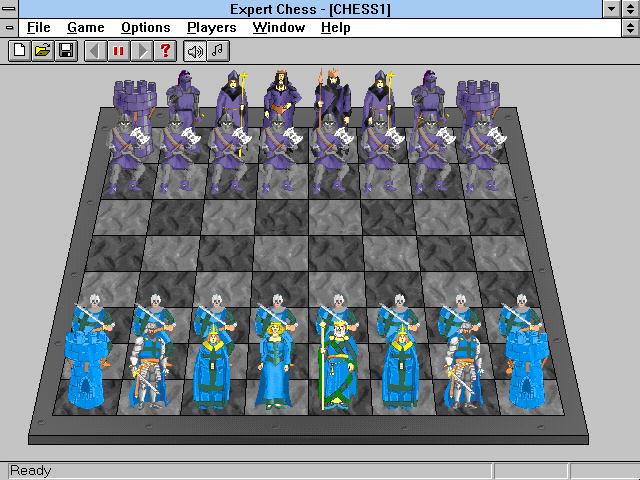Step back one move with left arrow
Viewport: 640px width, 480px height.
96,51
